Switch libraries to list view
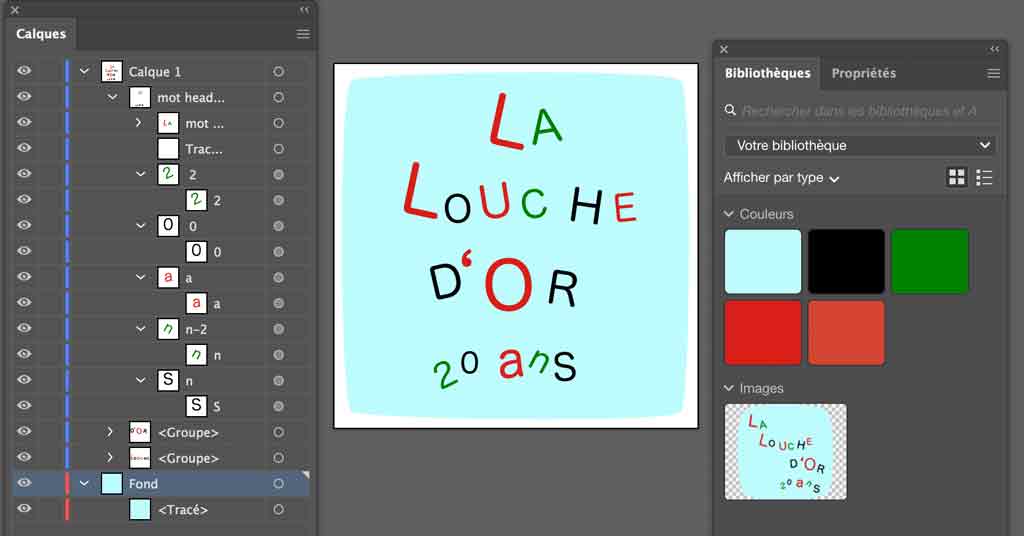The image size is (1024, 536). coord(984,177)
